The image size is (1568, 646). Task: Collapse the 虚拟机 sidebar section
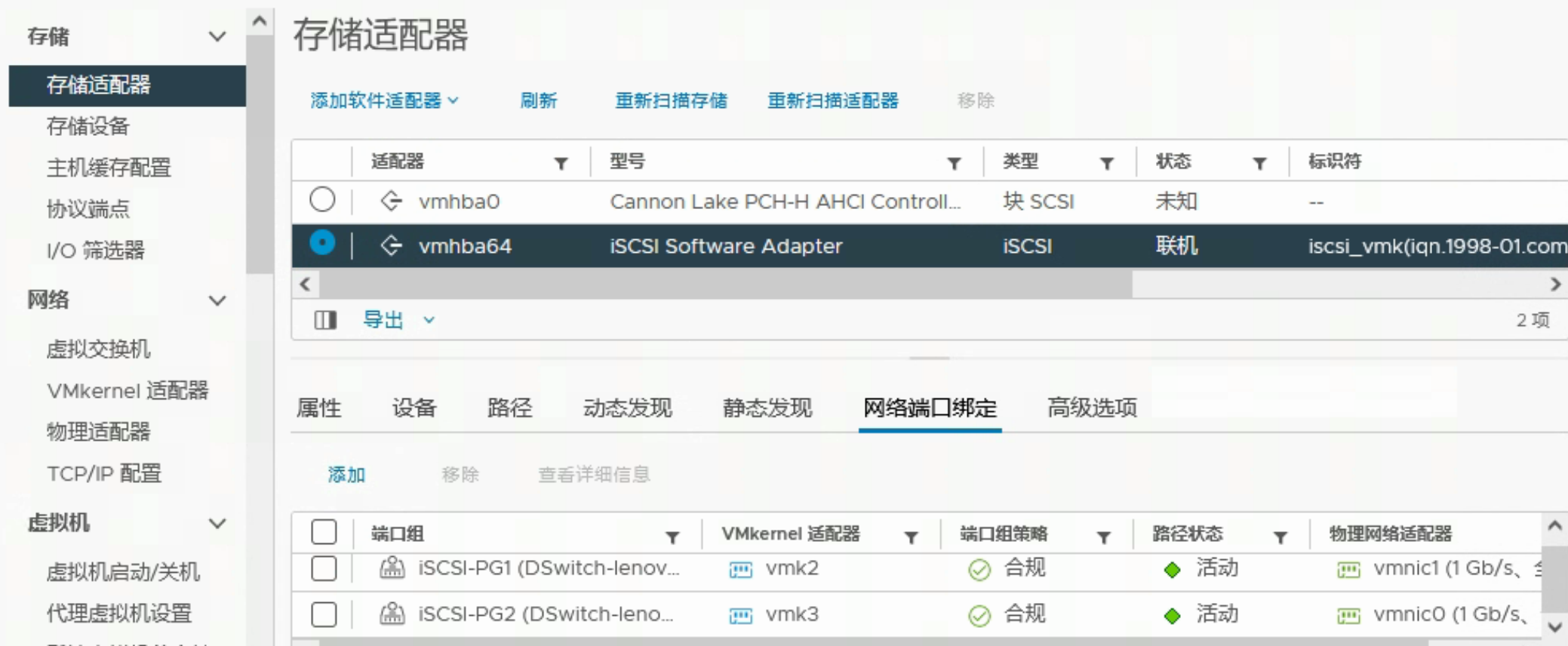(x=217, y=524)
